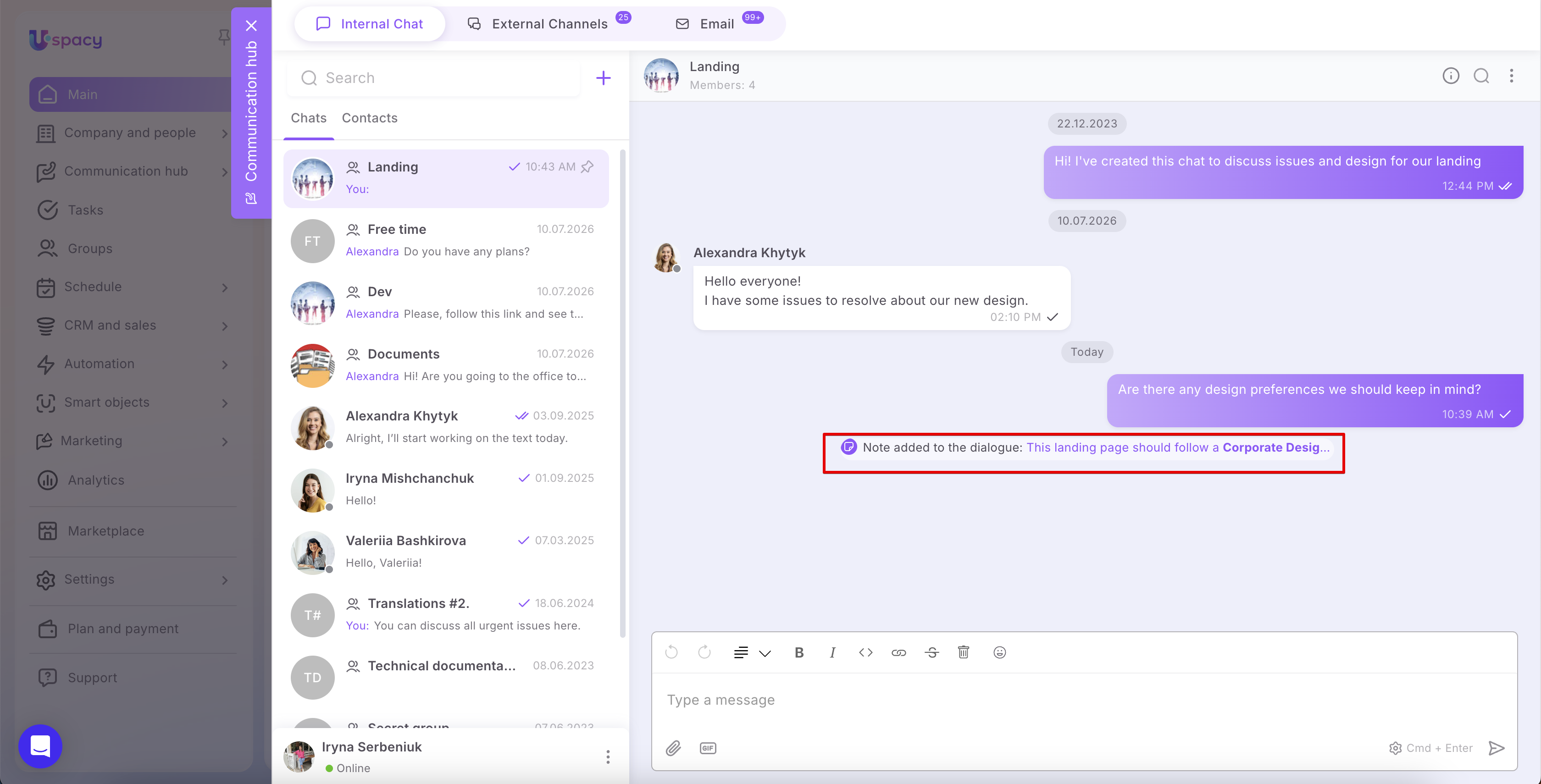Toggle italic formatting in message editor

pyautogui.click(x=832, y=652)
